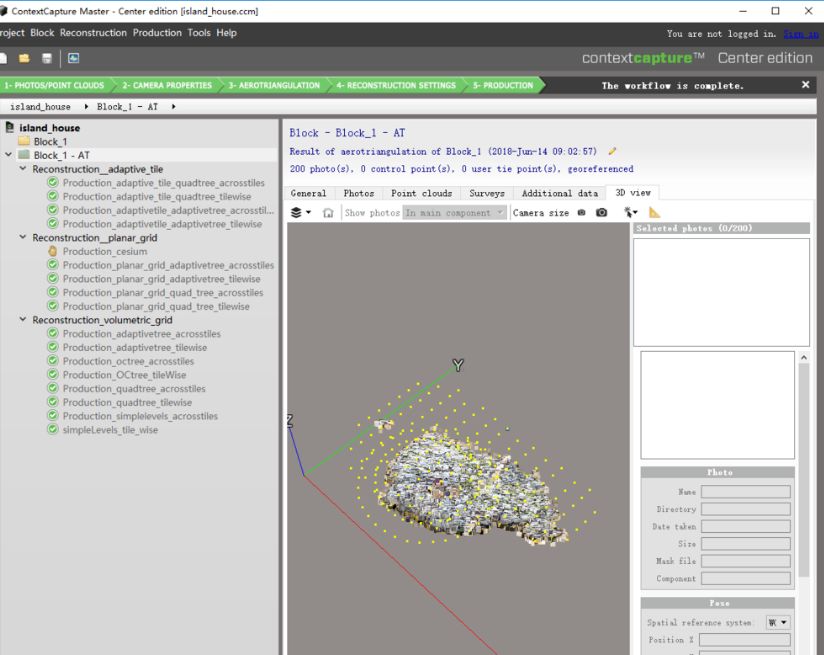The width and height of the screenshot is (824, 655).
Task: Click the edit pencil icon beside aerotriangulation result
Action: click(612, 152)
